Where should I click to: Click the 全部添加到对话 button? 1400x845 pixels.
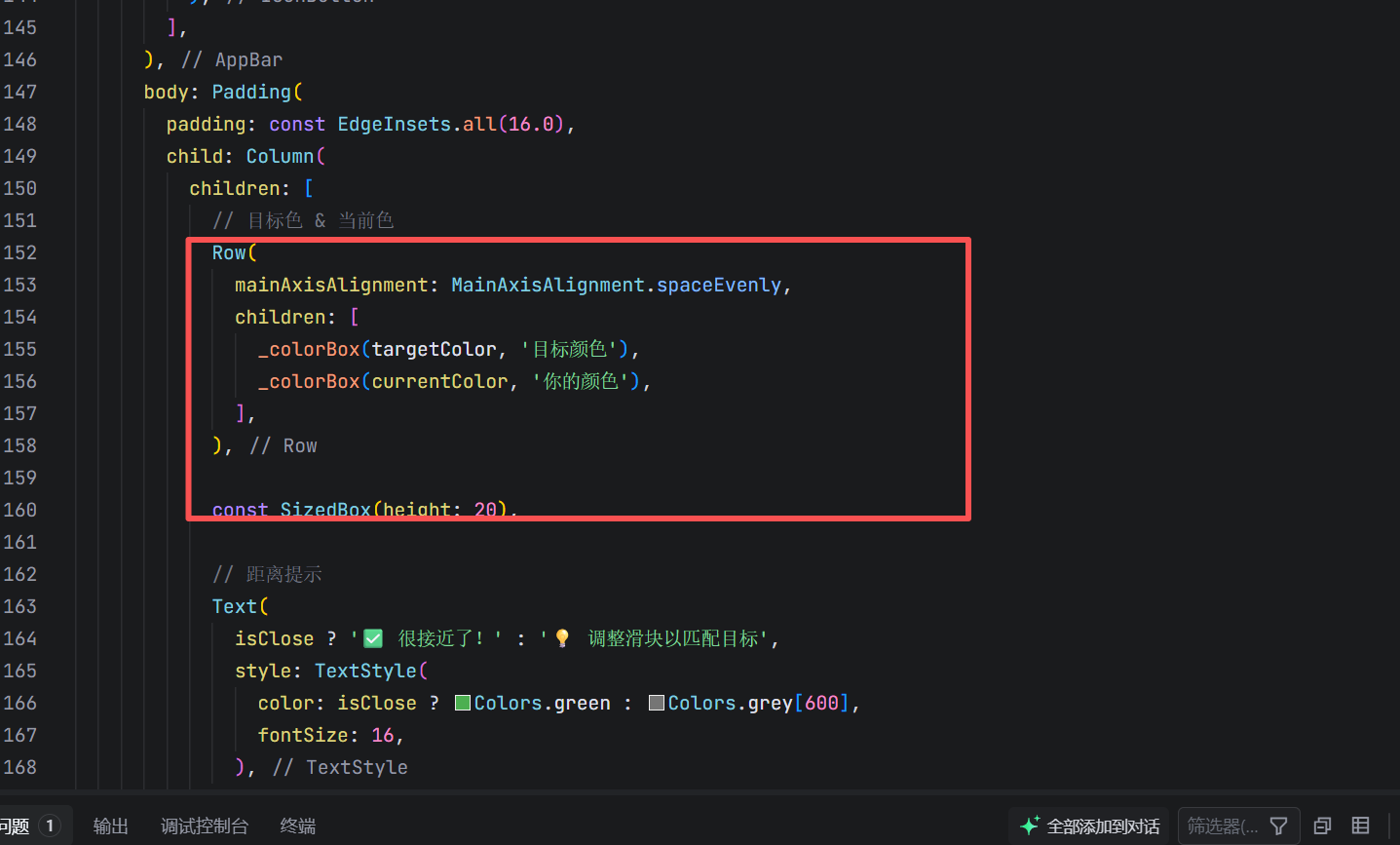coord(1089,826)
